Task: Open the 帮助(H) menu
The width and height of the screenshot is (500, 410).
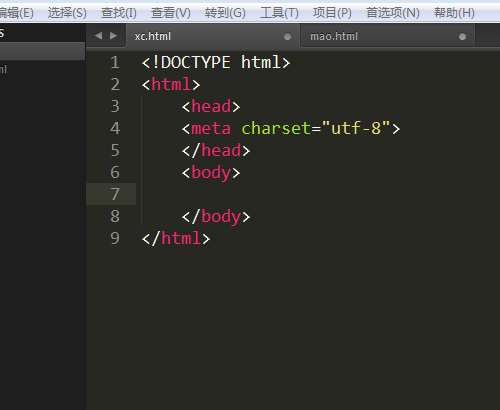Action: (454, 13)
